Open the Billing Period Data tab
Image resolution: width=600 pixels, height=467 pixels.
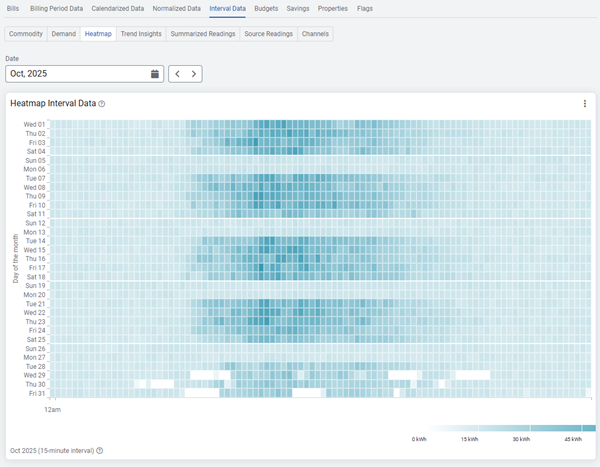click(57, 8)
